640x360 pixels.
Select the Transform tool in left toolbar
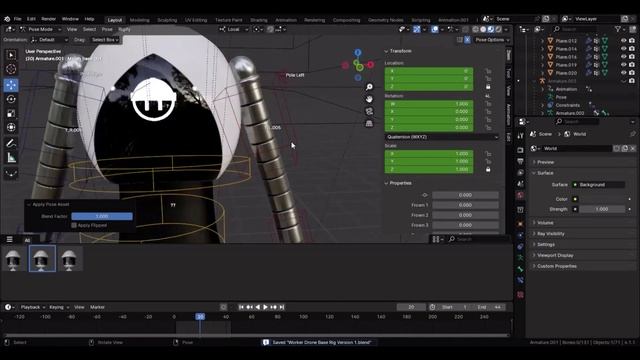pyautogui.click(x=11, y=127)
